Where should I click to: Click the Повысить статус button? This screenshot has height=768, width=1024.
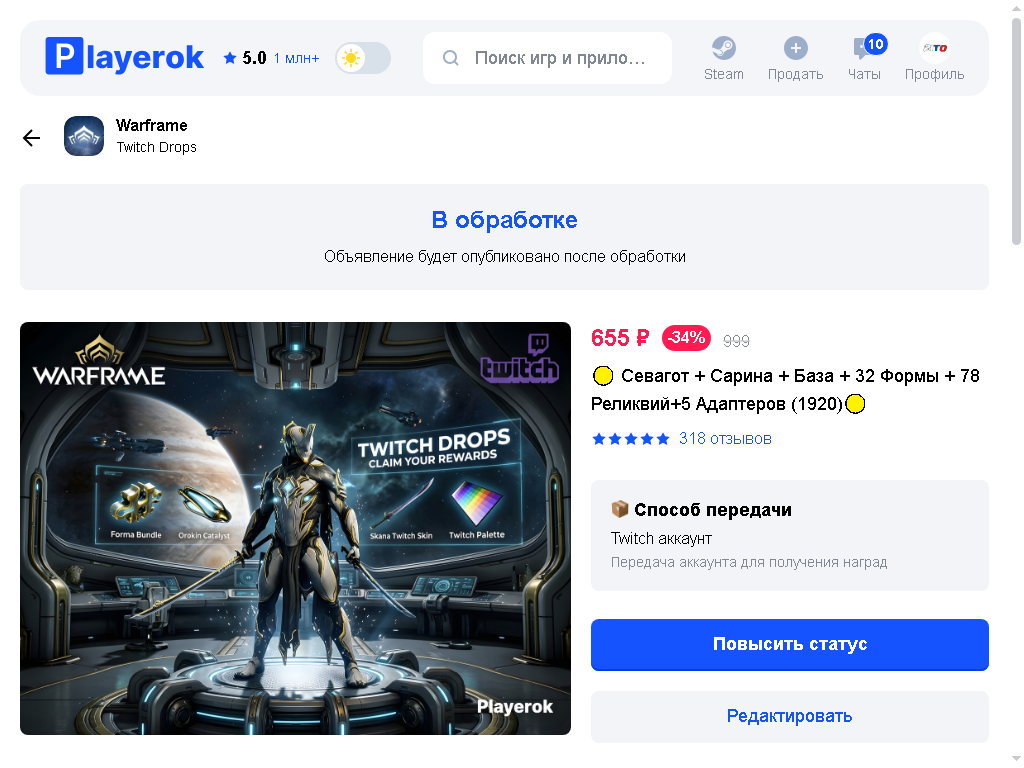pyautogui.click(x=790, y=645)
